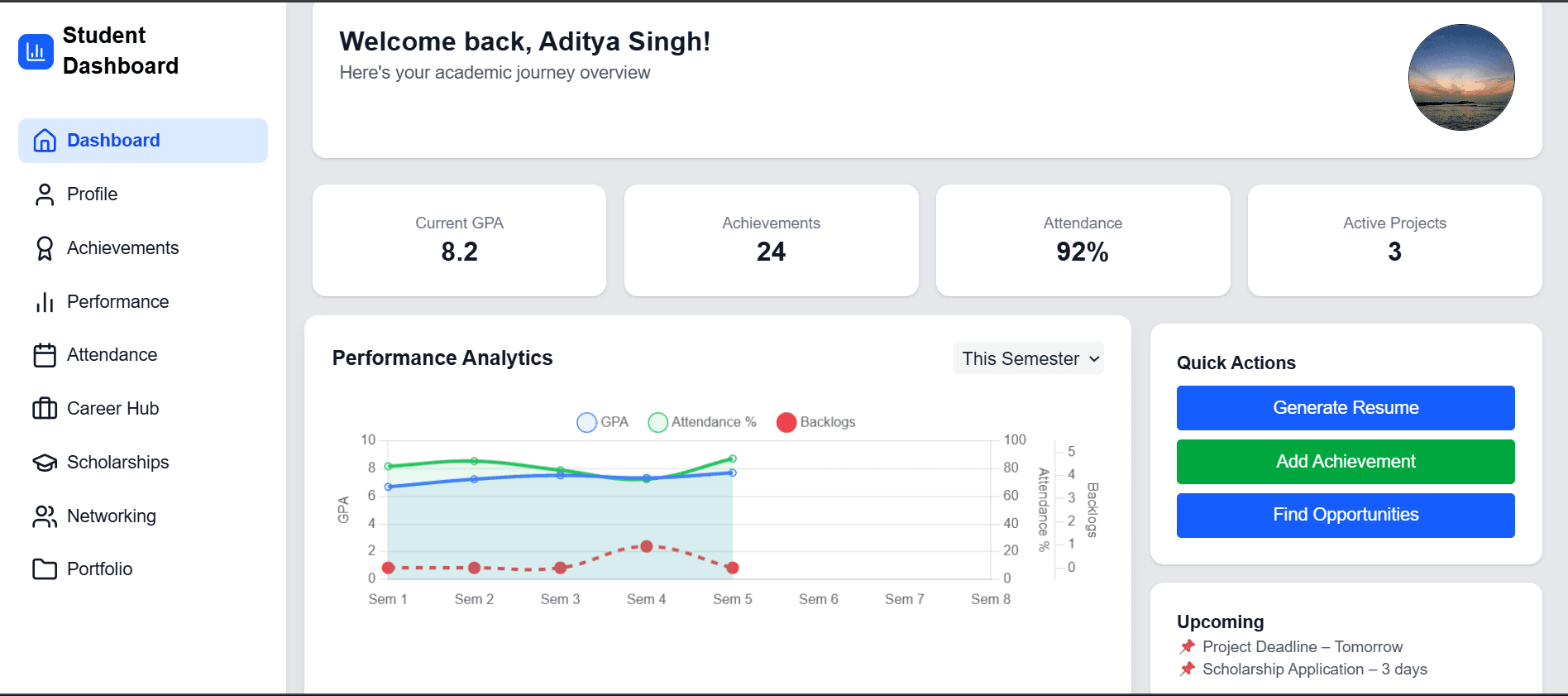This screenshot has width=1568, height=696.
Task: Click the Networking people icon
Action: click(45, 516)
